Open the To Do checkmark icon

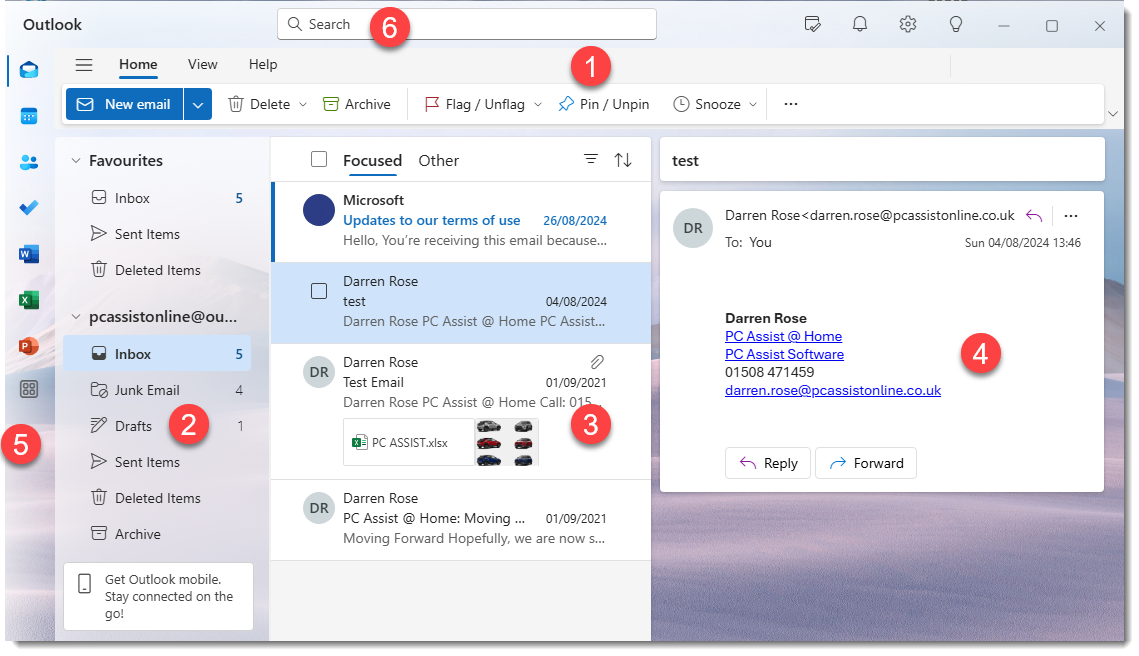[x=28, y=207]
